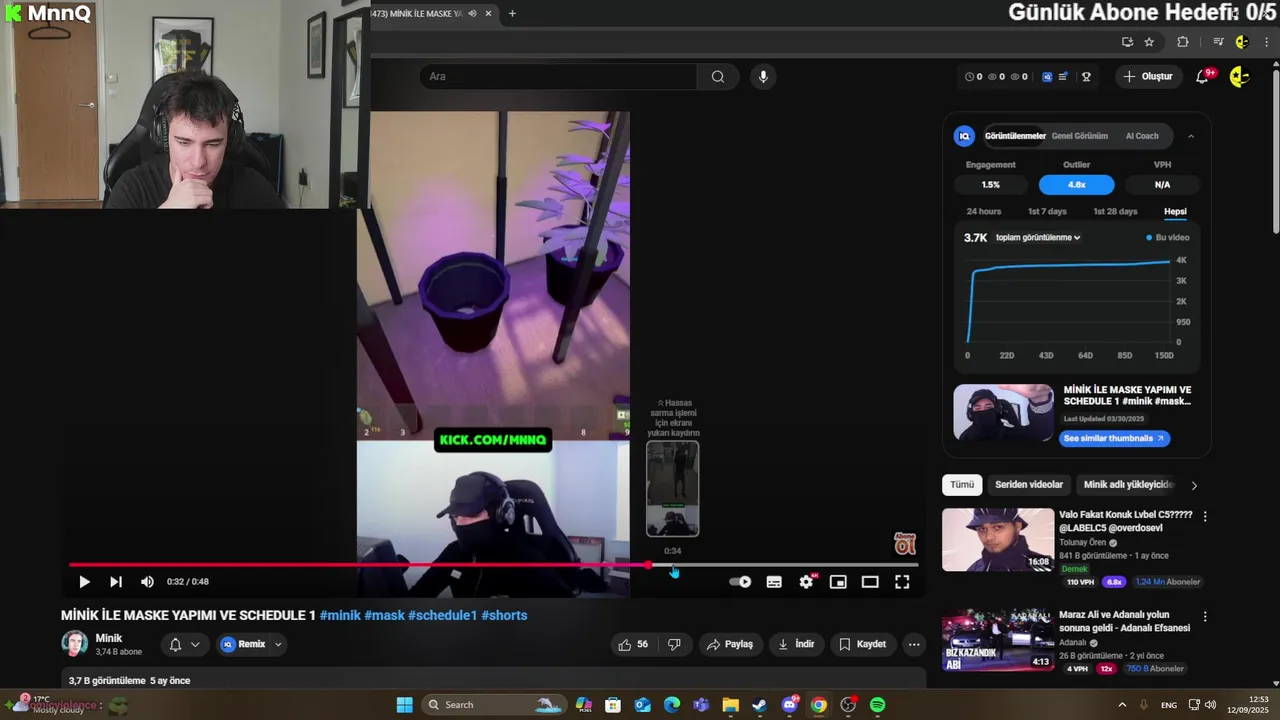The height and width of the screenshot is (720, 1280).
Task: Open Windows Start menu
Action: pyautogui.click(x=404, y=705)
